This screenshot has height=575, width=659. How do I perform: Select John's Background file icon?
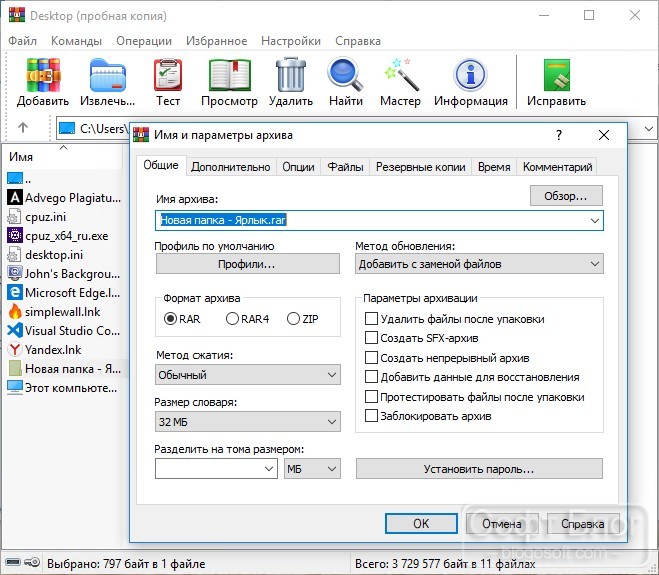tap(15, 273)
